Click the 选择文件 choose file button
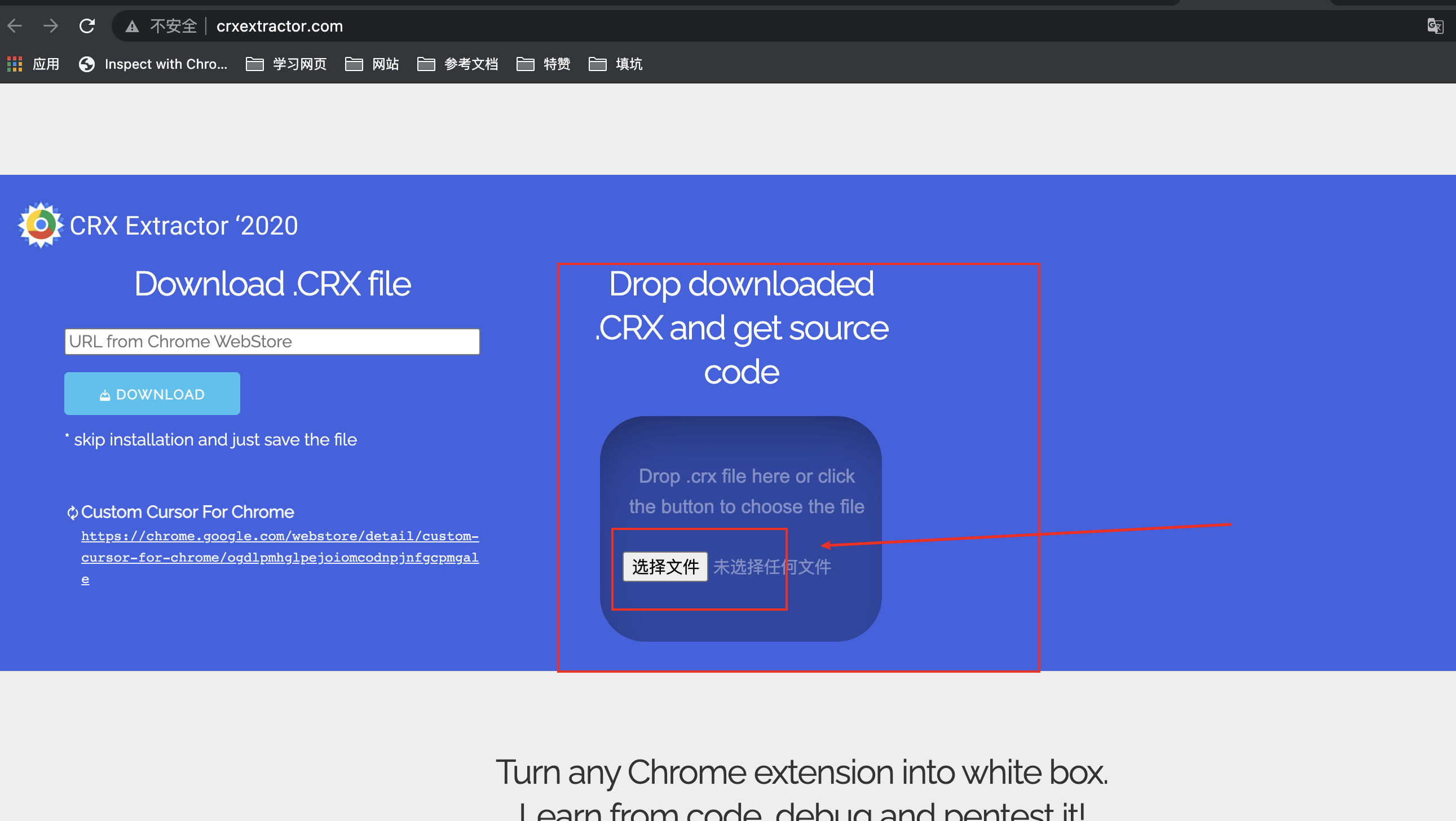1456x821 pixels. 665,566
